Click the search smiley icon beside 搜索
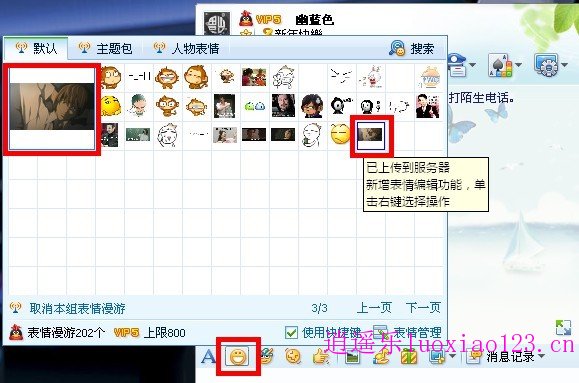The width and height of the screenshot is (579, 383). [397, 48]
